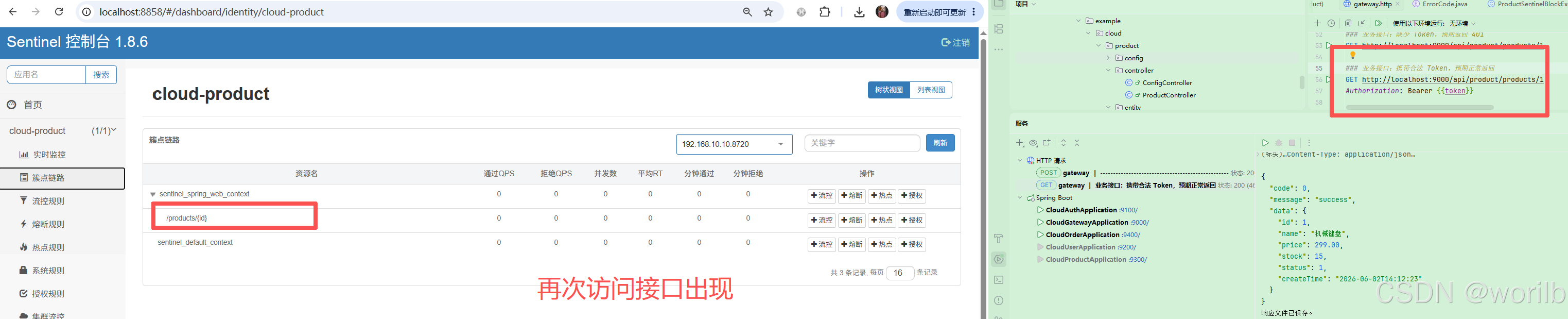Click the Services run play icon
This screenshot has width=1568, height=319.
point(1265,143)
